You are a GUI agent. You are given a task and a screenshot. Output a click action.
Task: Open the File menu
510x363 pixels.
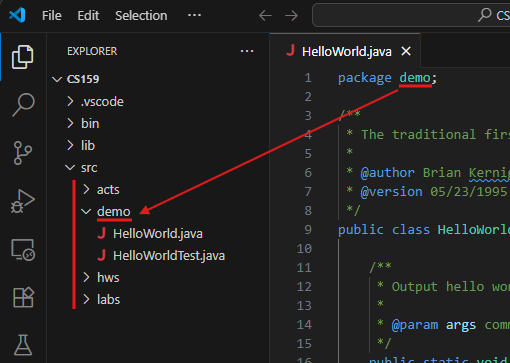52,15
